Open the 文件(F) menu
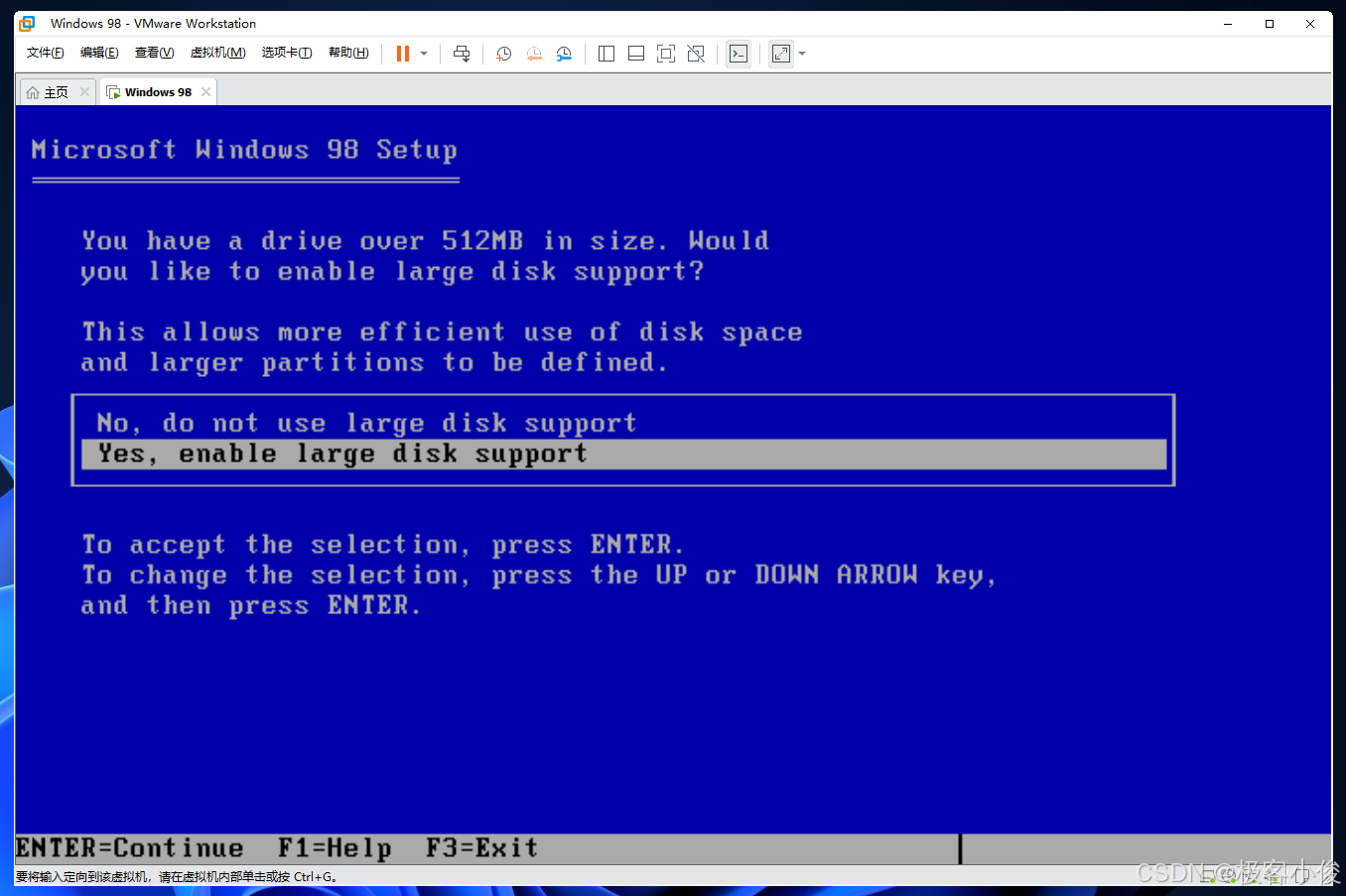This screenshot has width=1346, height=896. pyautogui.click(x=45, y=53)
